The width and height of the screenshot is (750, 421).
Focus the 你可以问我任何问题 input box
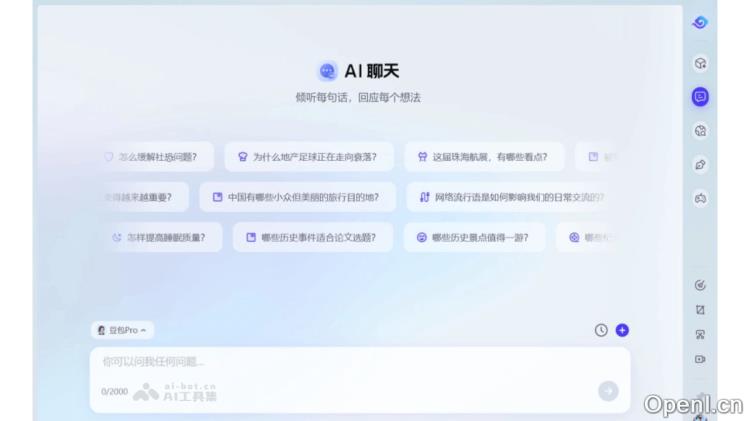point(360,380)
